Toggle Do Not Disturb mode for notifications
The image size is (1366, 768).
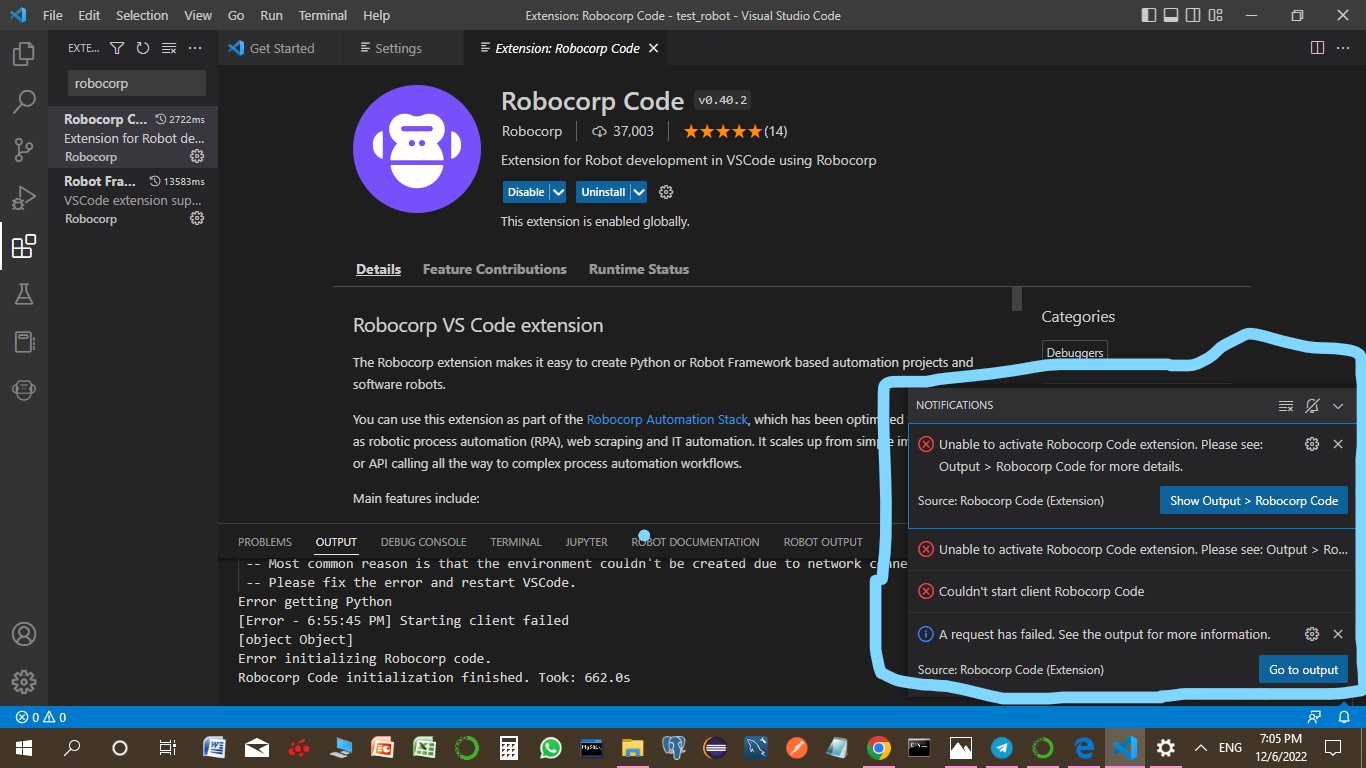[x=1312, y=405]
